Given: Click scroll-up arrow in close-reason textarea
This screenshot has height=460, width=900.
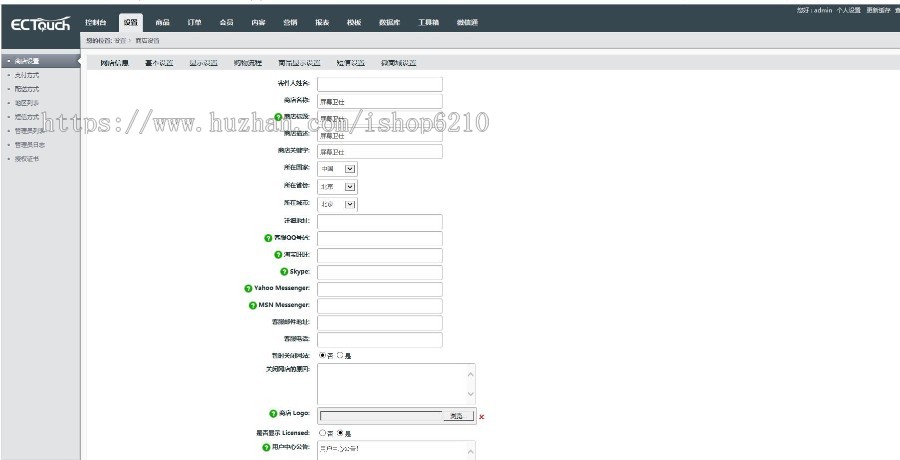Looking at the screenshot, I should (471, 374).
